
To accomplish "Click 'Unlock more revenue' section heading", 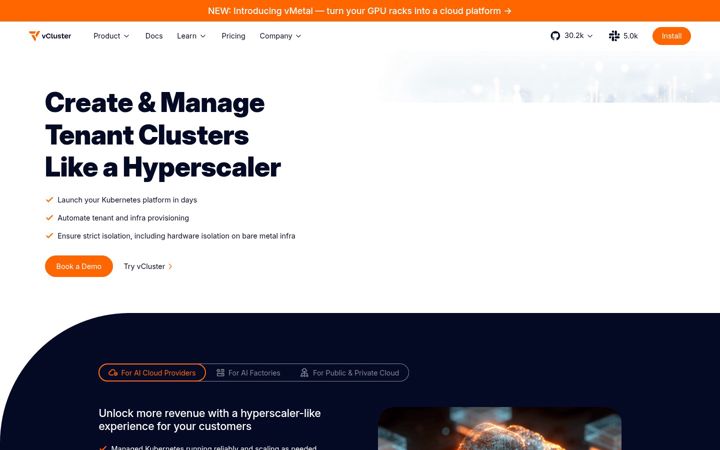I will pyautogui.click(x=210, y=420).
